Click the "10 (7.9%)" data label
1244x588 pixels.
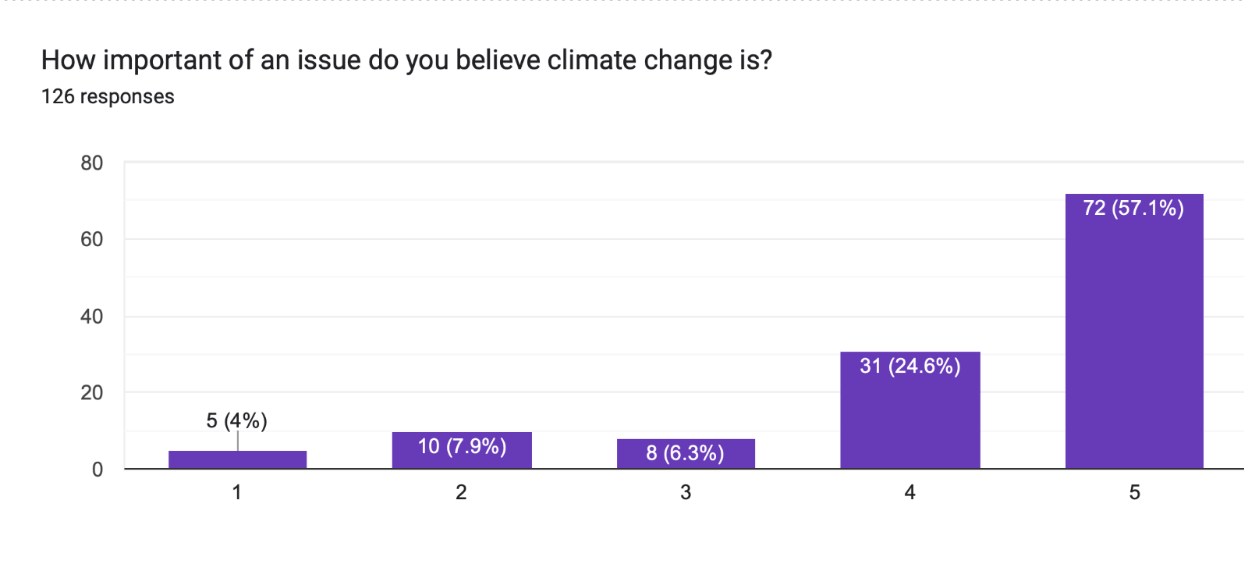[461, 446]
